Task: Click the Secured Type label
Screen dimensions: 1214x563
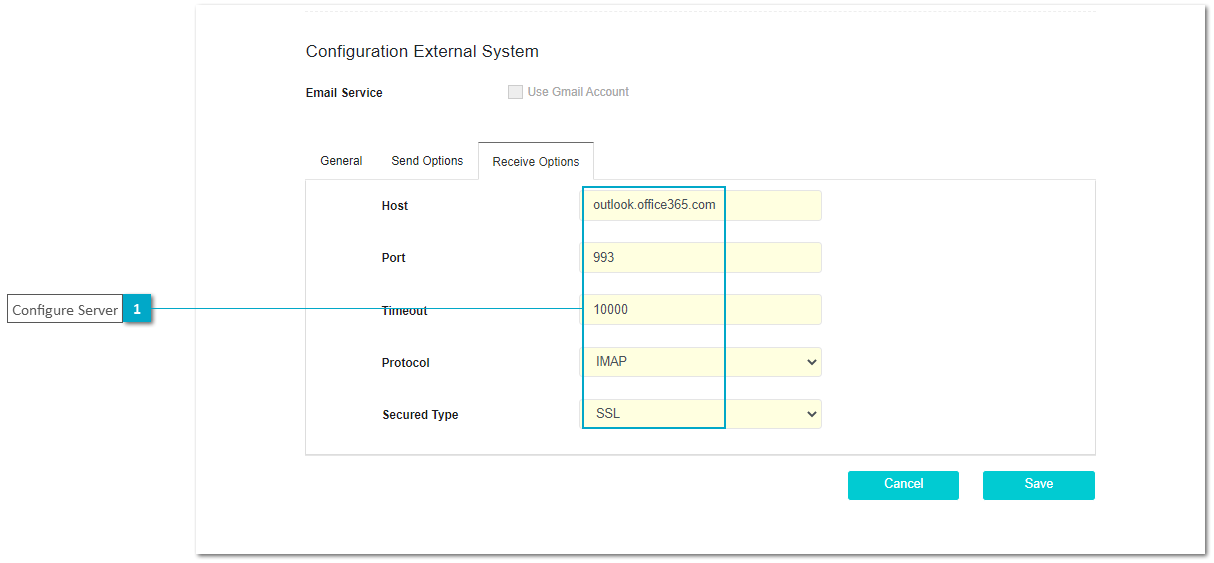Action: (x=420, y=415)
